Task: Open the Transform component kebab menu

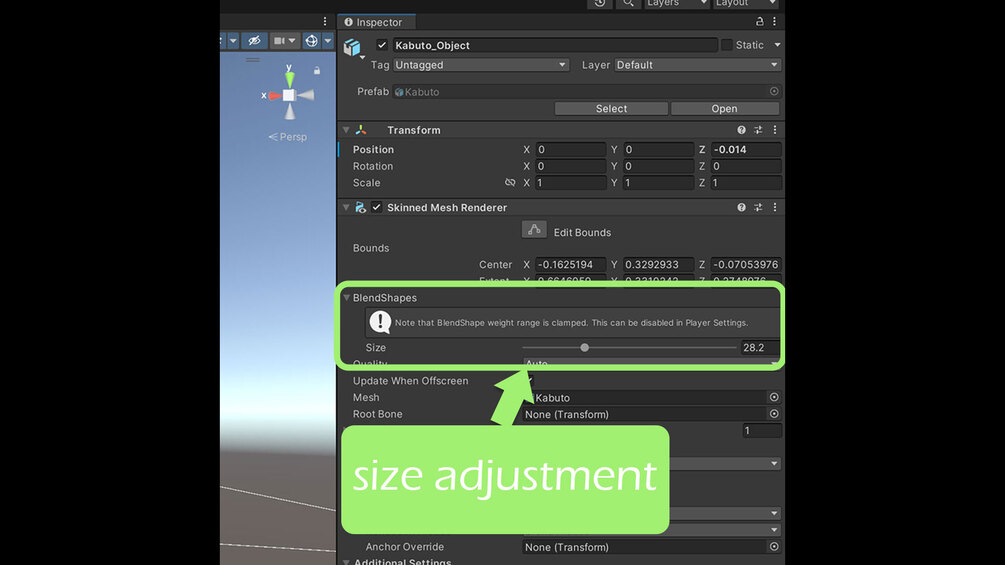Action: 775,130
